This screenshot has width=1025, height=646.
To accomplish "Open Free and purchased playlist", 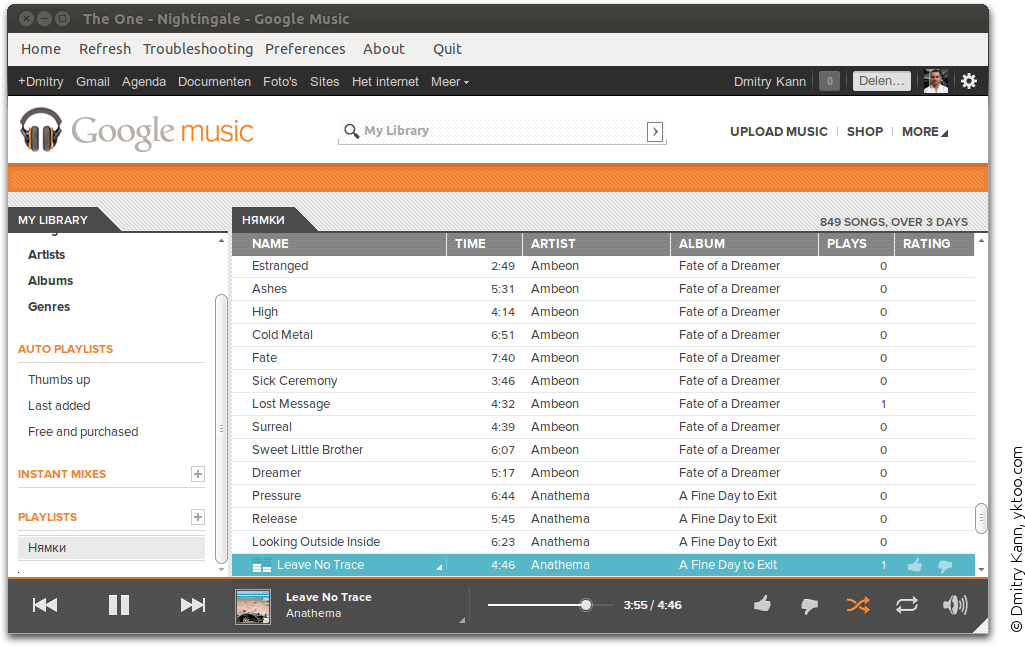I will click(83, 432).
